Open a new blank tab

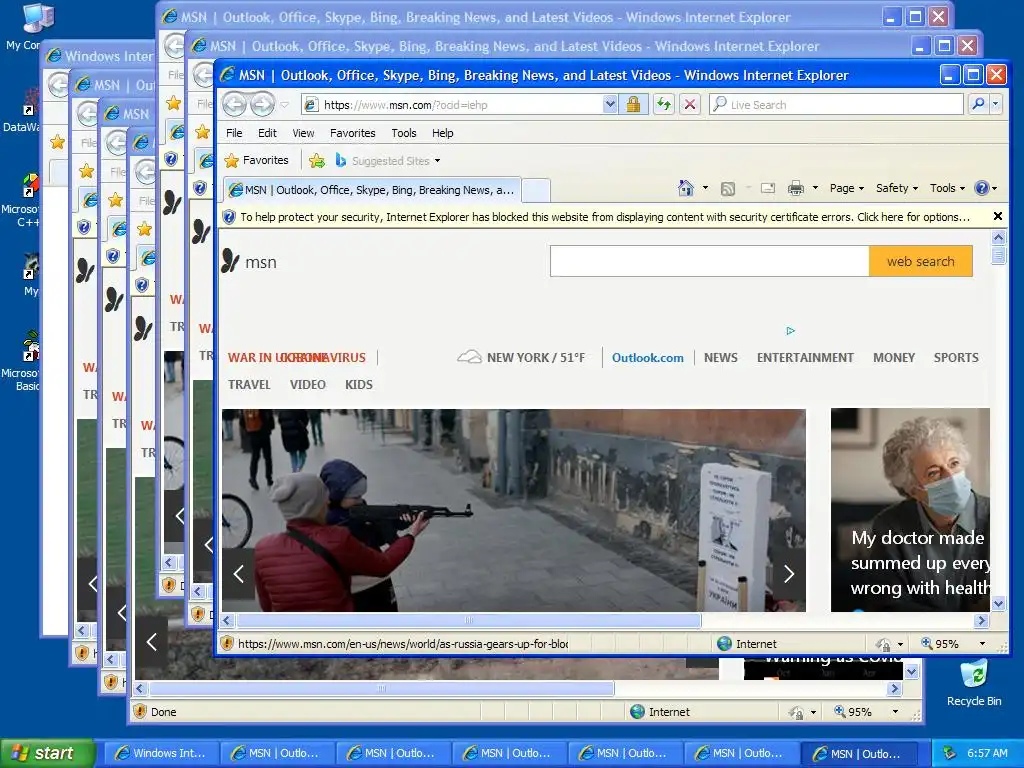(x=536, y=191)
